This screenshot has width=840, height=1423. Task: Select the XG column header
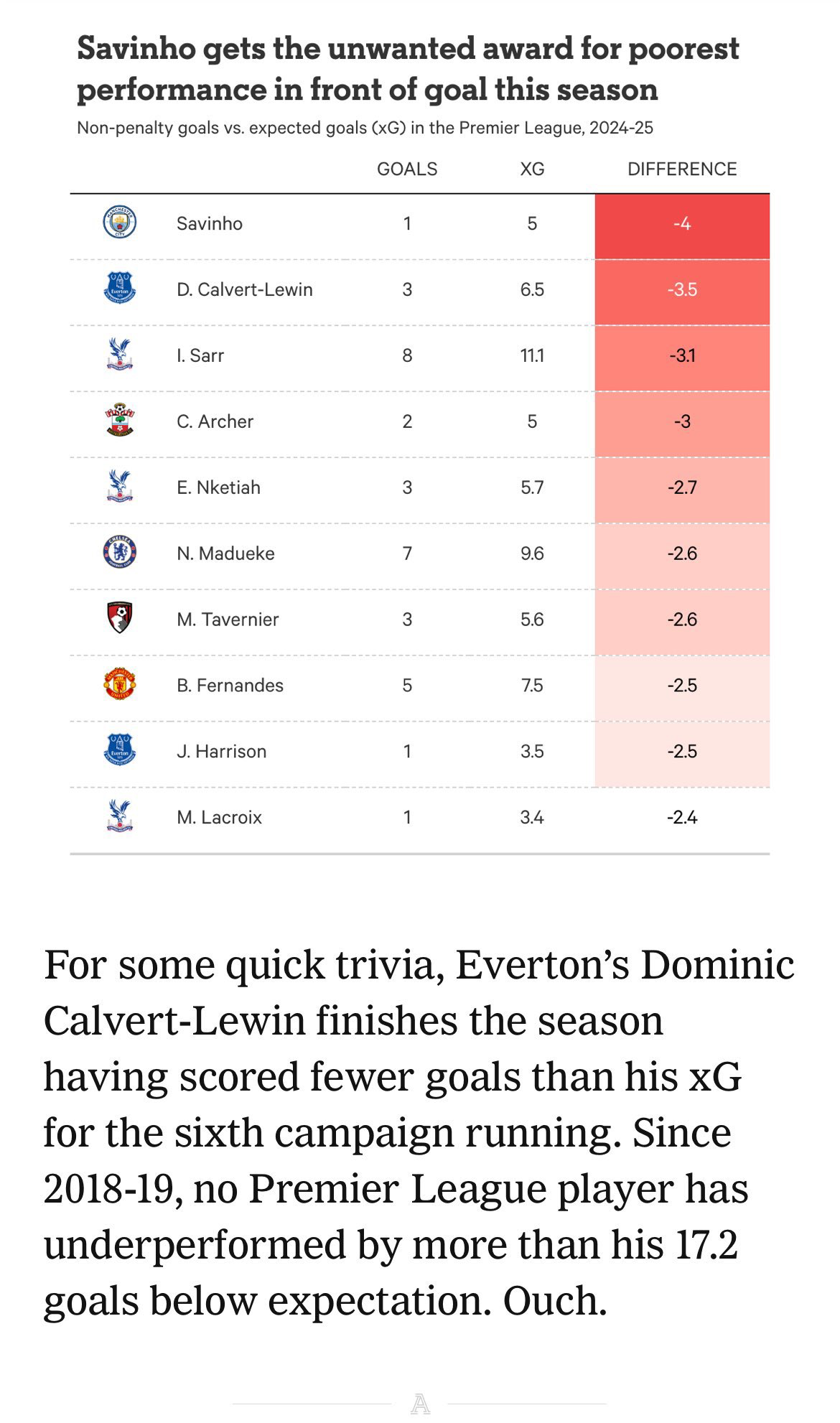pyautogui.click(x=532, y=169)
